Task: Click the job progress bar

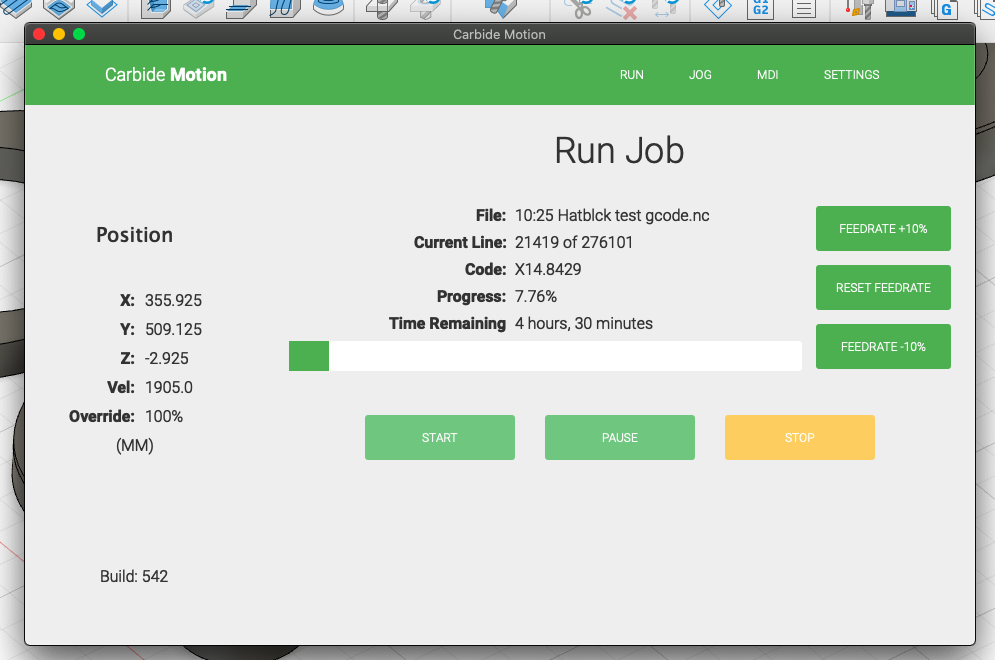Action: [545, 356]
